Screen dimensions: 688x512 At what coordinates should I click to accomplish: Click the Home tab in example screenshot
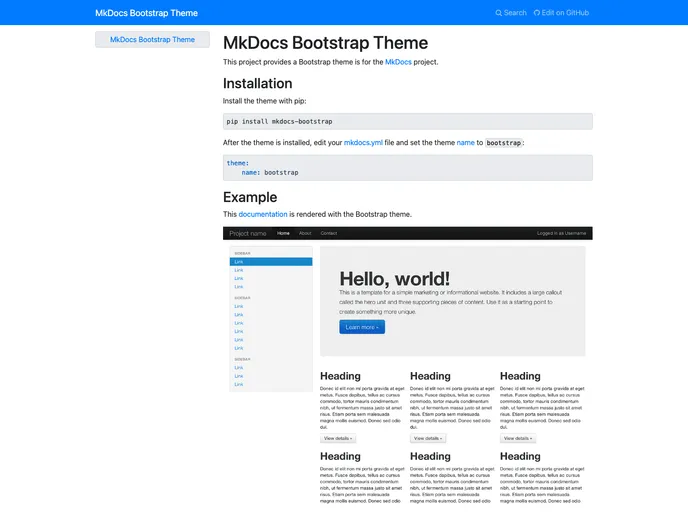283,233
